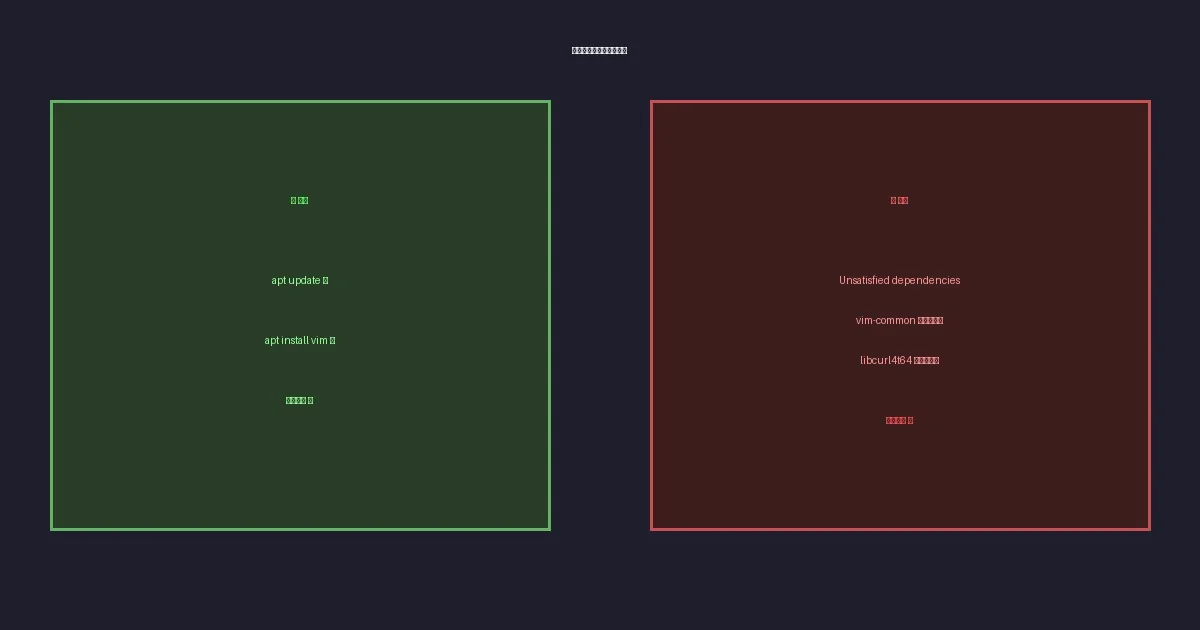Click the 'apt update' line
The height and width of the screenshot is (630, 1200).
click(x=300, y=280)
